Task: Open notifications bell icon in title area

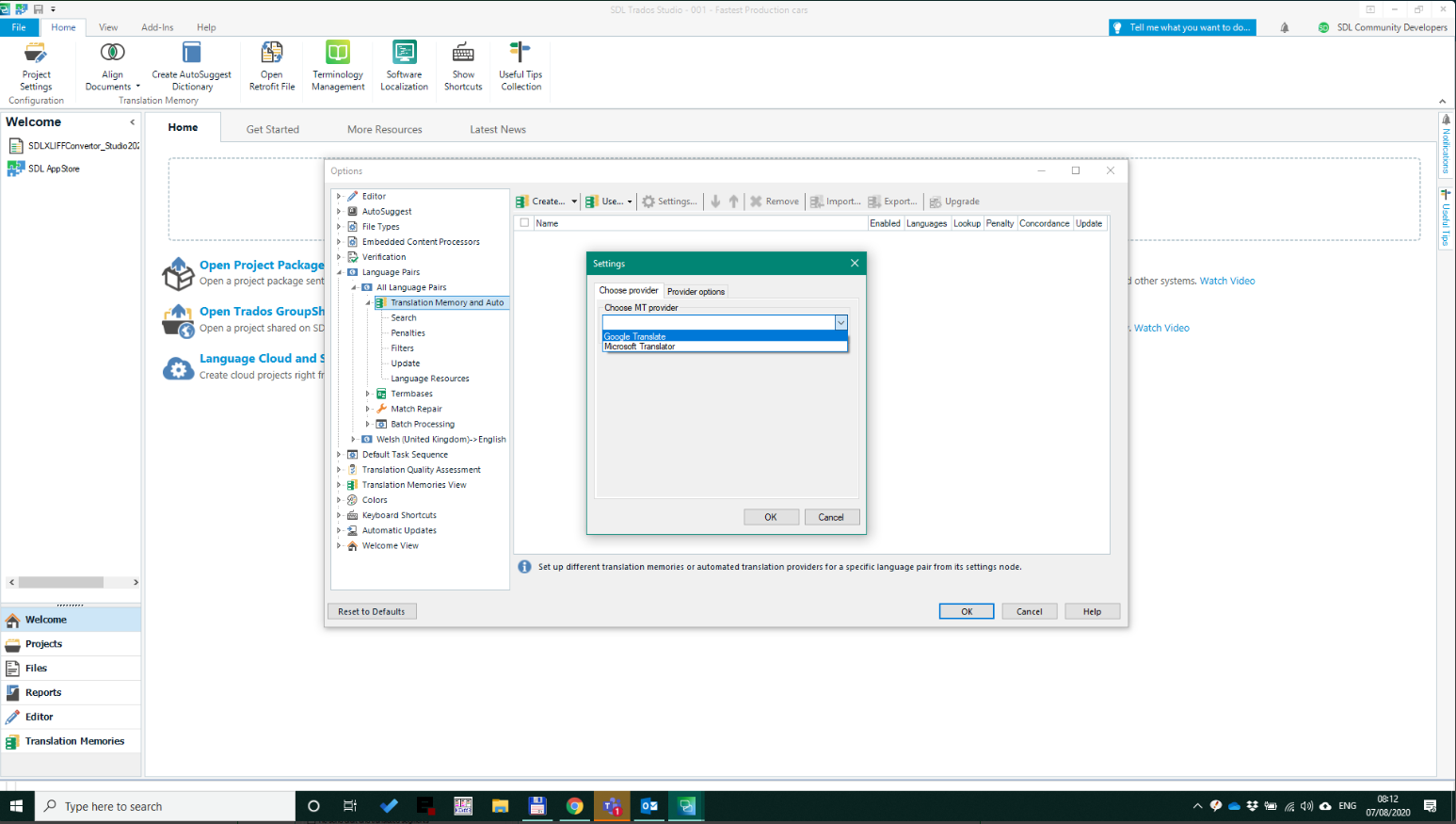Action: pos(1285,27)
